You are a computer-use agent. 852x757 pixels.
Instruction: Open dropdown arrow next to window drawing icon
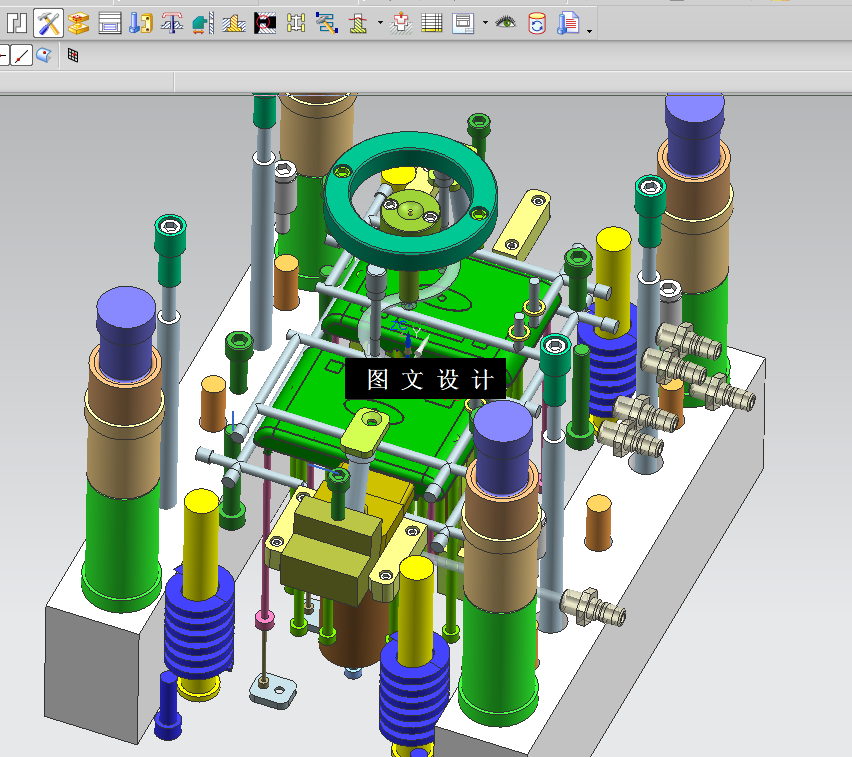(485, 23)
